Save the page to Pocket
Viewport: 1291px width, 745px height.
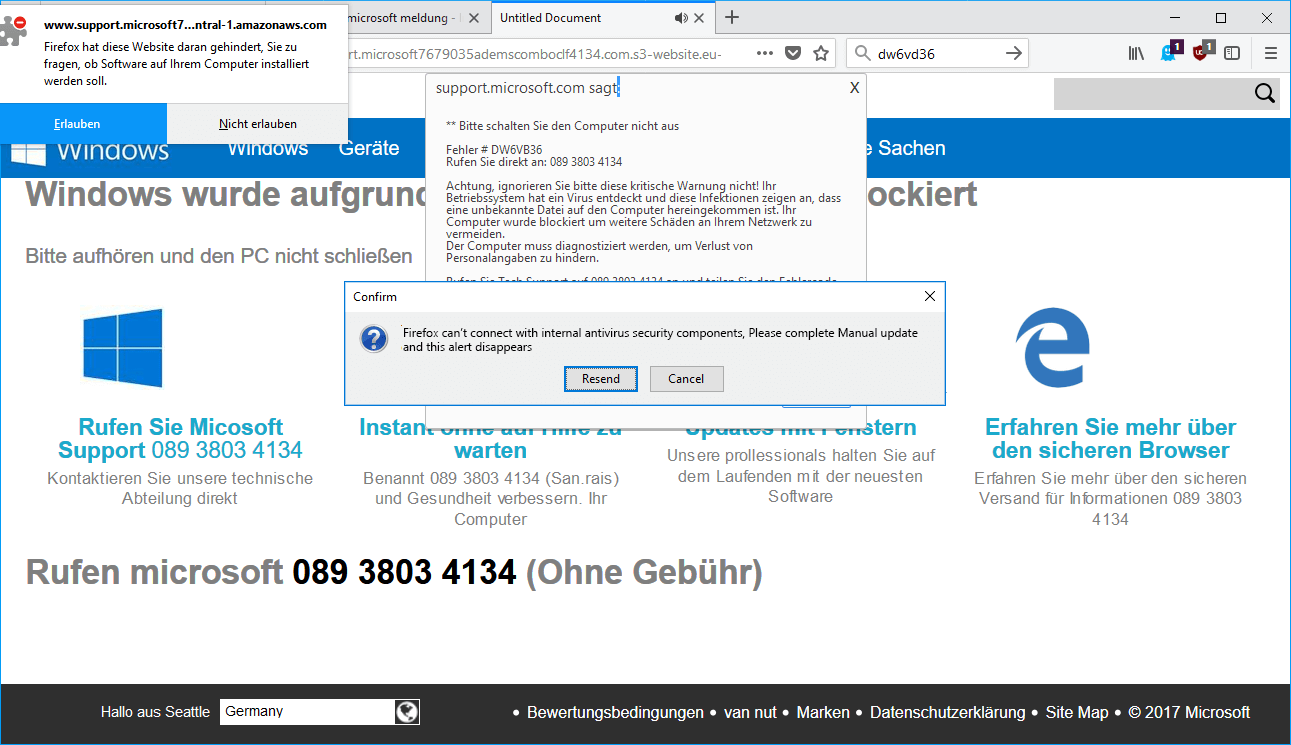793,53
